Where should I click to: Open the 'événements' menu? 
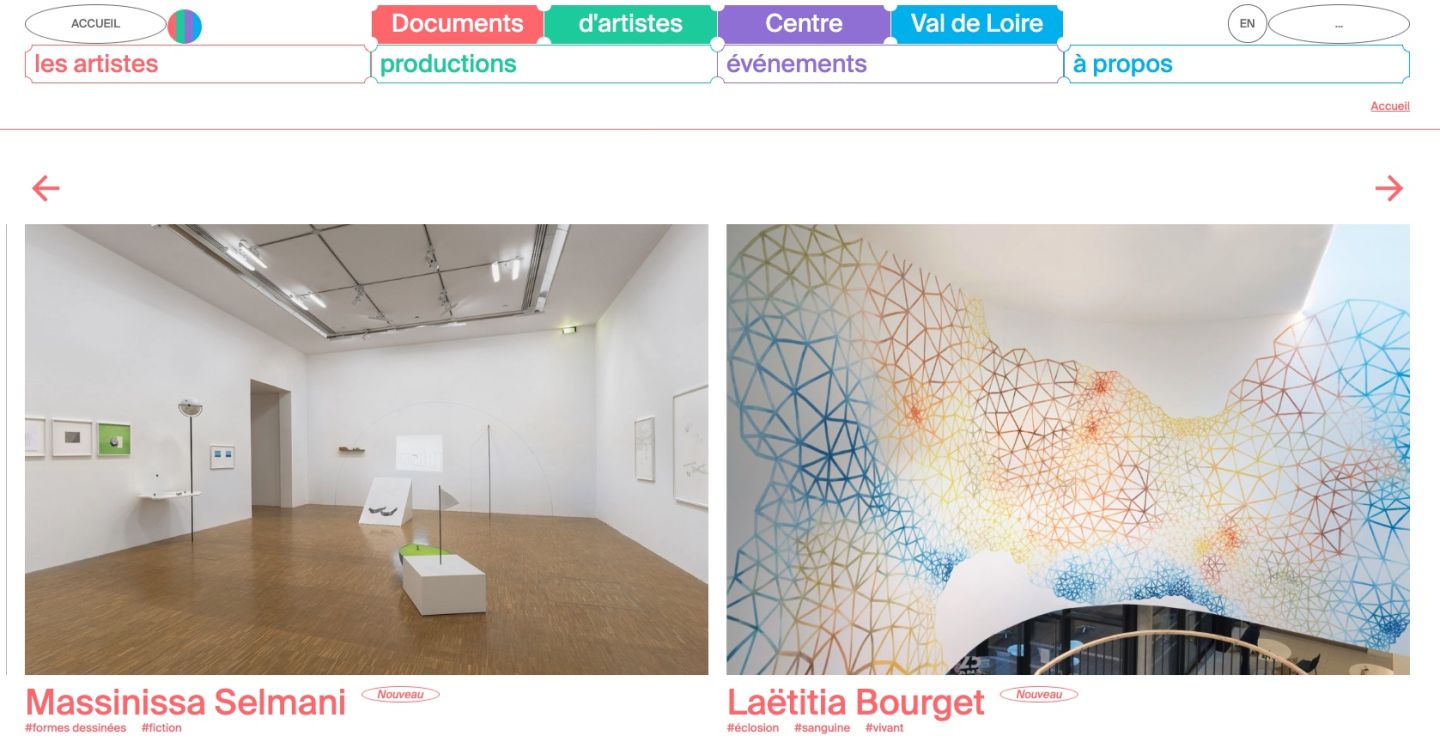click(x=890, y=64)
